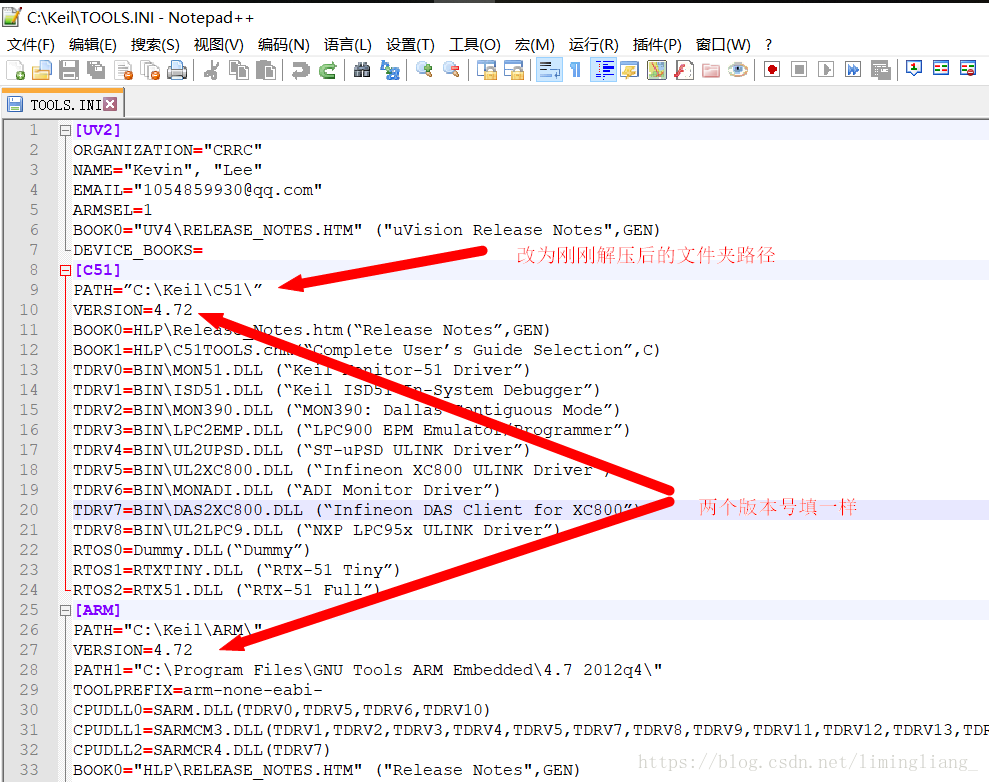Open the 搜索(S) menu
The image size is (989, 782).
[155, 44]
